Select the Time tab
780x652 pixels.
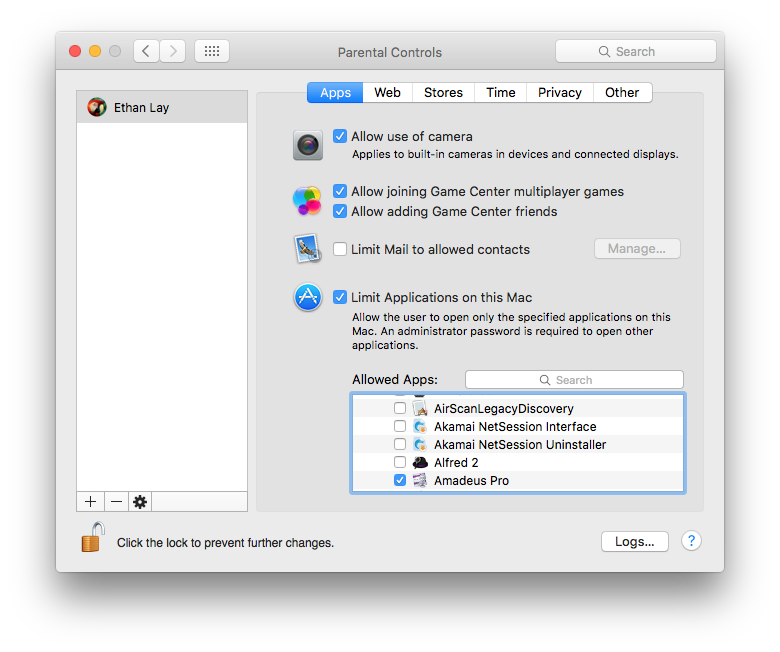point(501,93)
